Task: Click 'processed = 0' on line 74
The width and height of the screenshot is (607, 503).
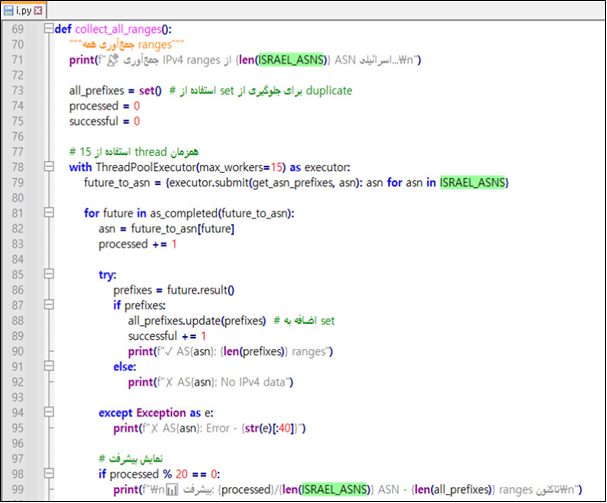Action: point(105,106)
